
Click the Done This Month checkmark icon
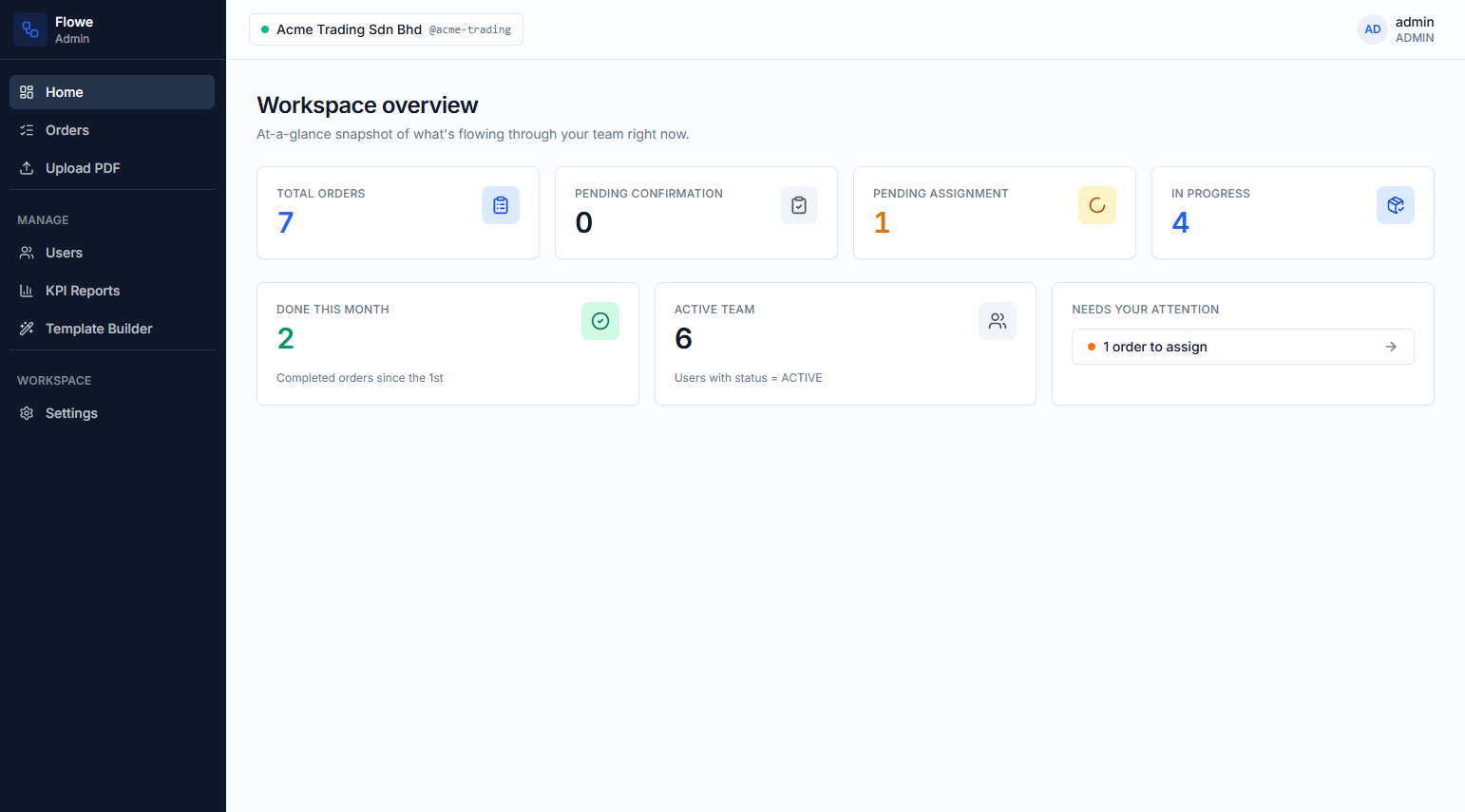point(600,321)
